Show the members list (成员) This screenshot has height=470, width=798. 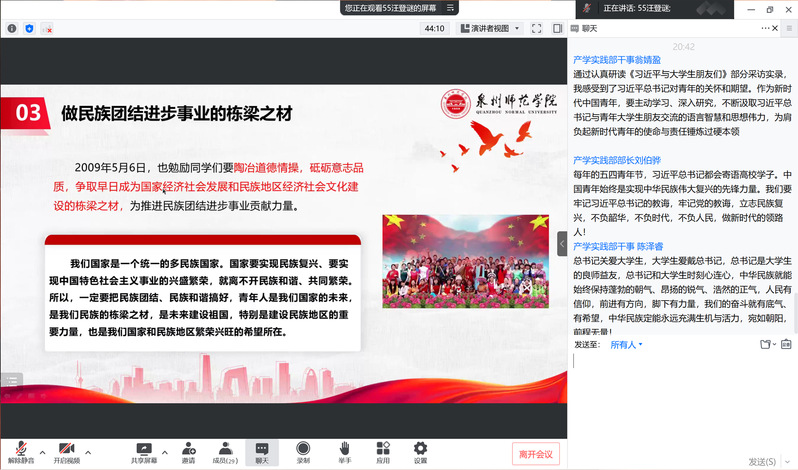(226, 451)
